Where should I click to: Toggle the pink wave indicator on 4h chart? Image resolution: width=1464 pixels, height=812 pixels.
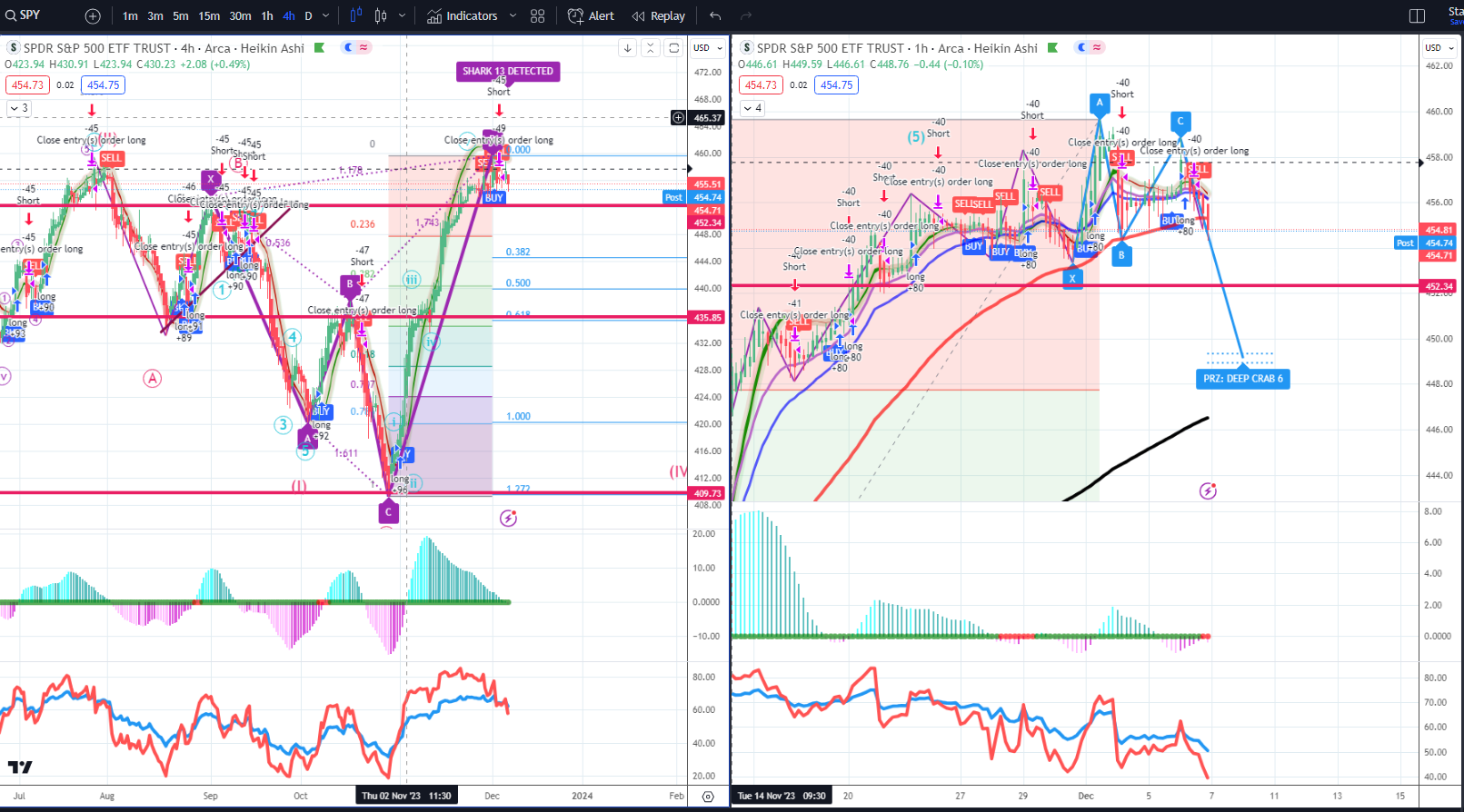364,47
